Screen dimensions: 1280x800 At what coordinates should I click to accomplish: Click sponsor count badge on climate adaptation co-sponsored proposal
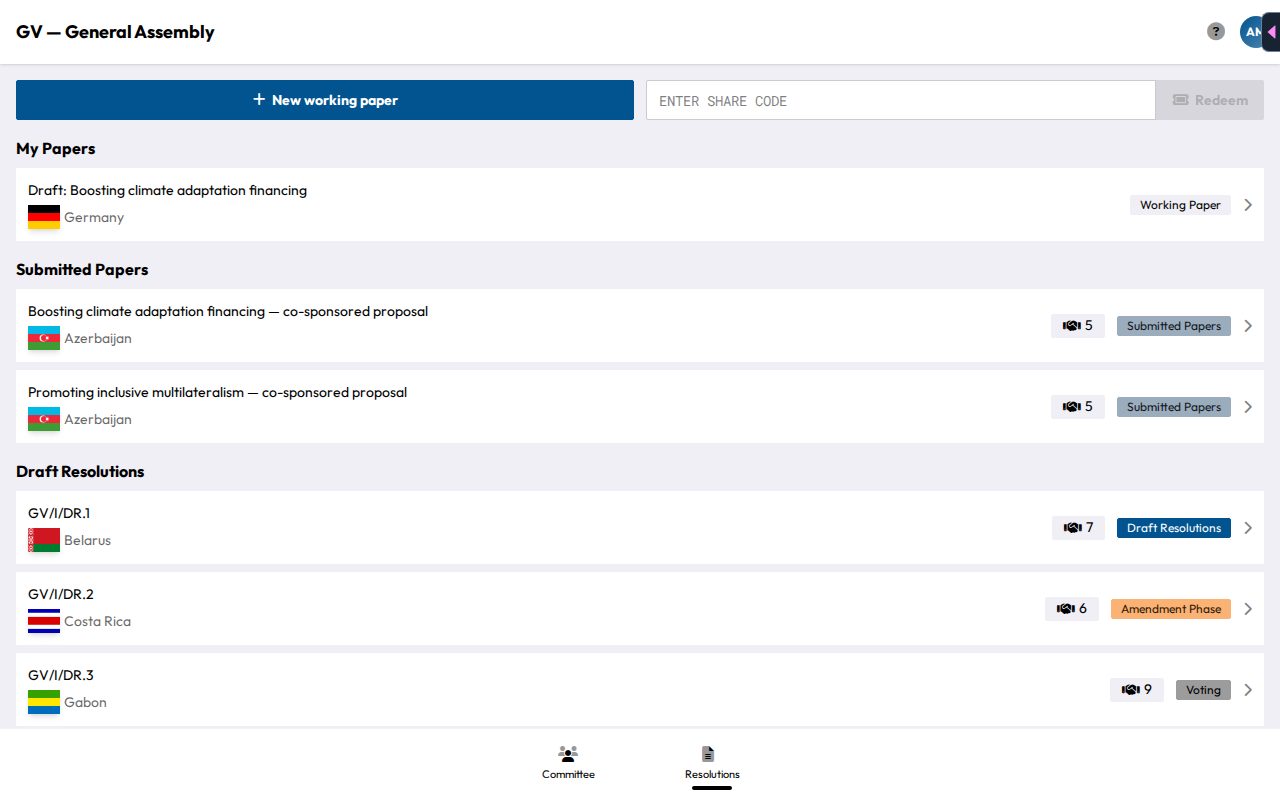tap(1078, 326)
